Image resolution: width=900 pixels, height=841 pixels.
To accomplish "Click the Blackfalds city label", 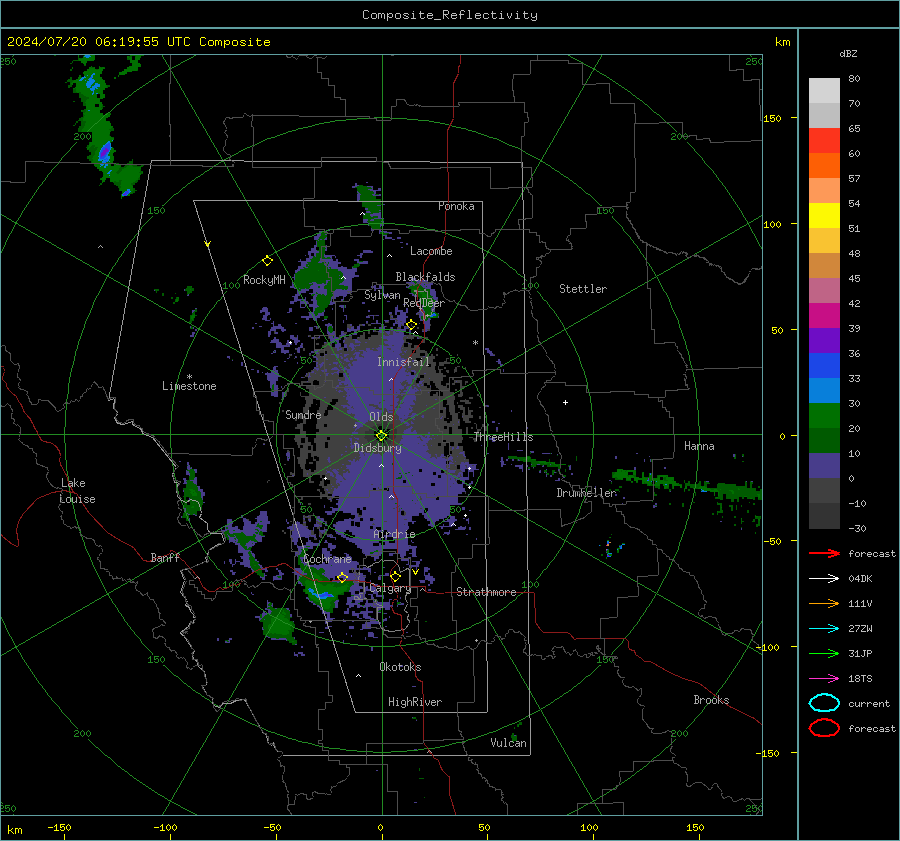I will 425,277.
